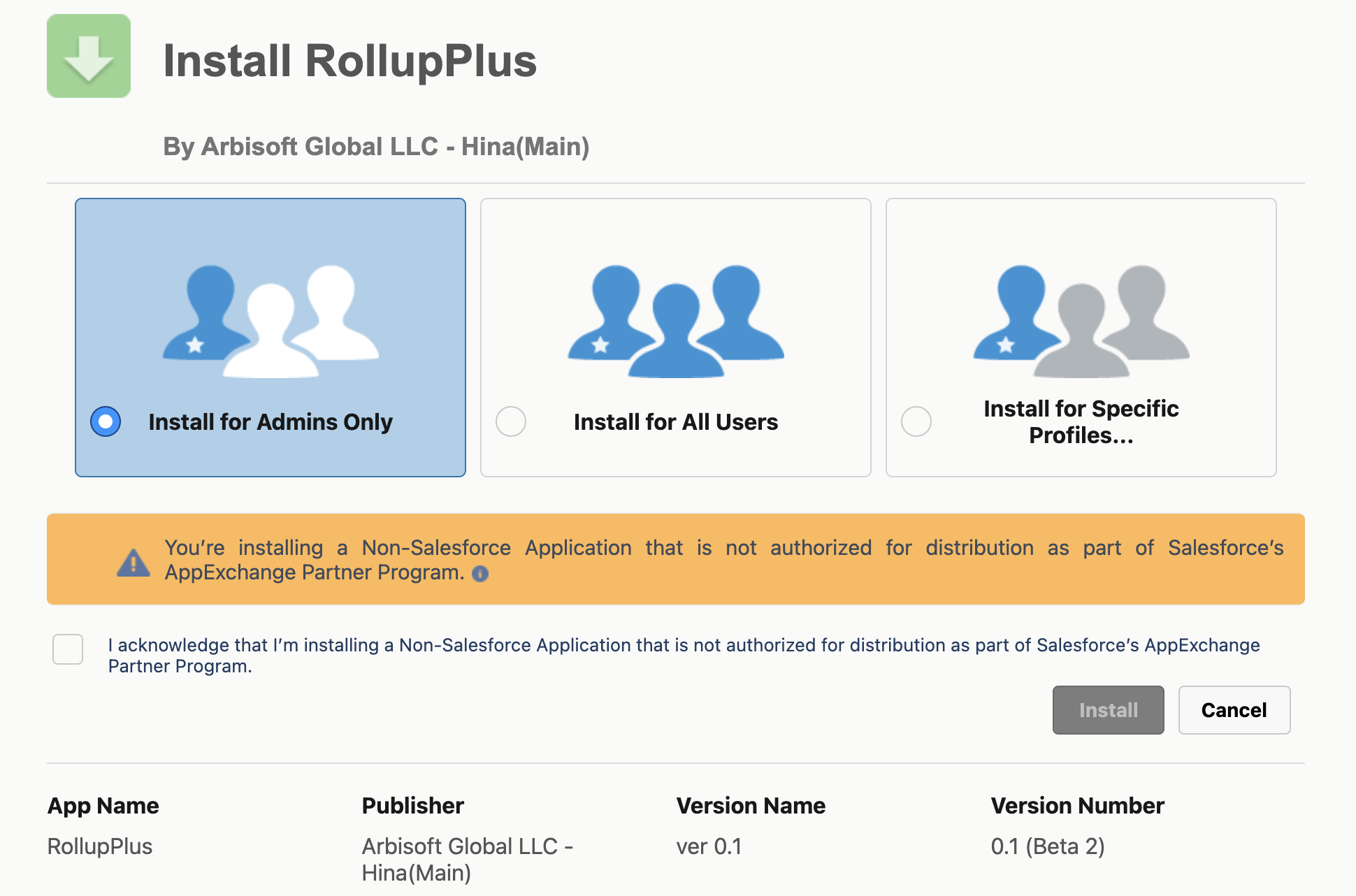Click the Install for Admins Only label
The height and width of the screenshot is (896, 1356).
[x=271, y=422]
